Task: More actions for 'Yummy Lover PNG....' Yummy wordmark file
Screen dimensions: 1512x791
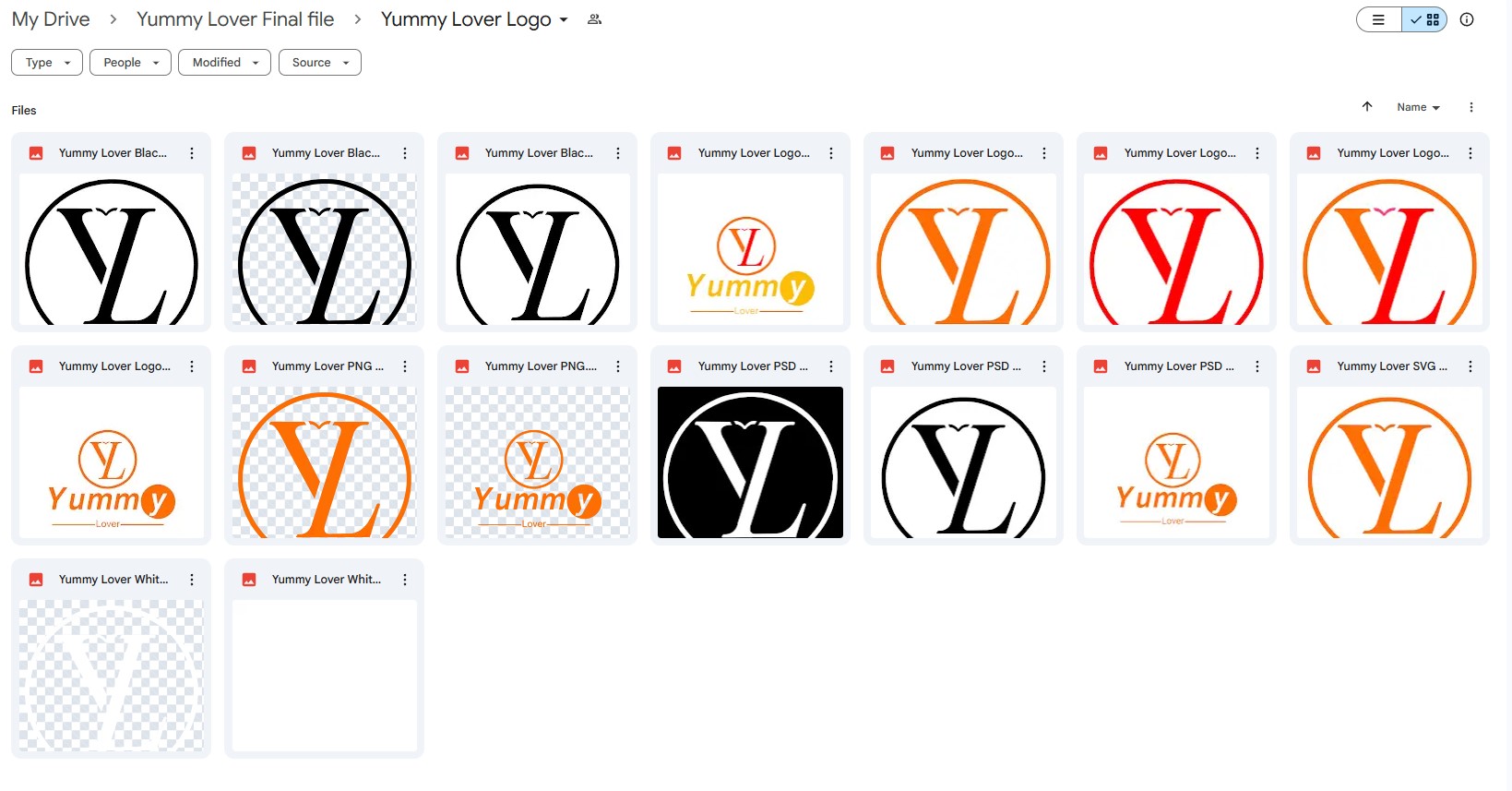Action: (618, 366)
